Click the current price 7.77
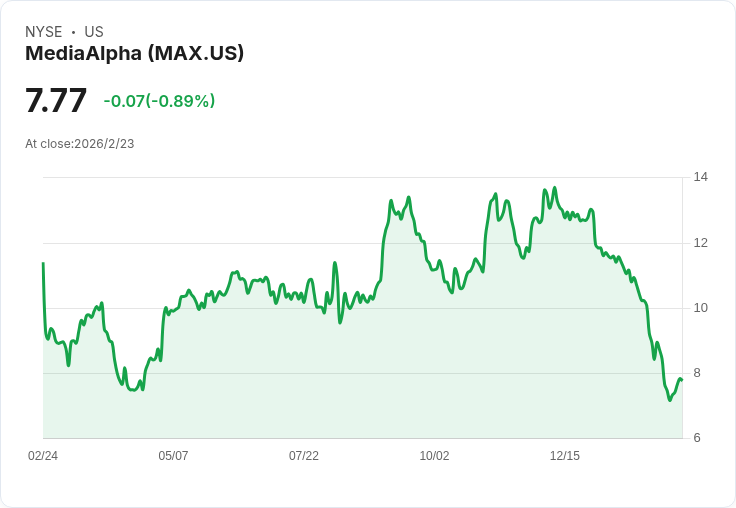 coord(56,101)
